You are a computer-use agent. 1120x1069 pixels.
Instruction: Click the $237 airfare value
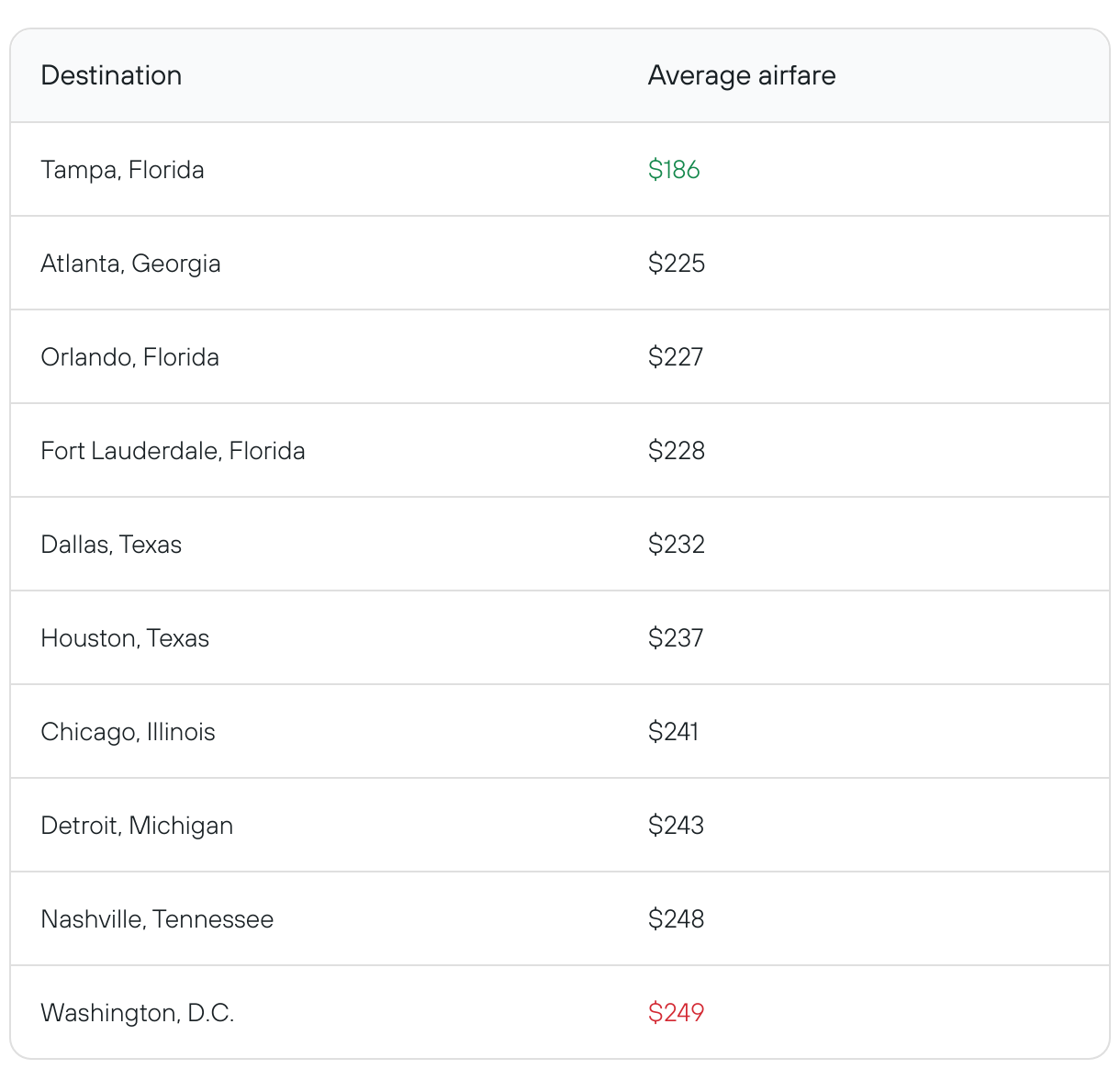675,638
